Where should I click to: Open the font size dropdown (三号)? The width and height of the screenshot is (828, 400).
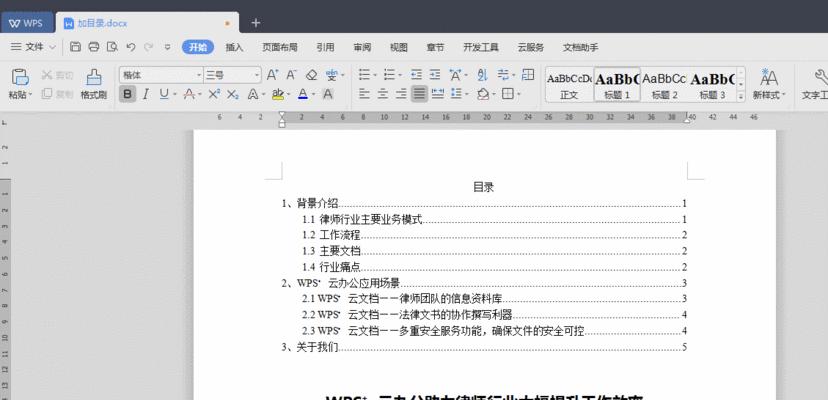(x=257, y=75)
